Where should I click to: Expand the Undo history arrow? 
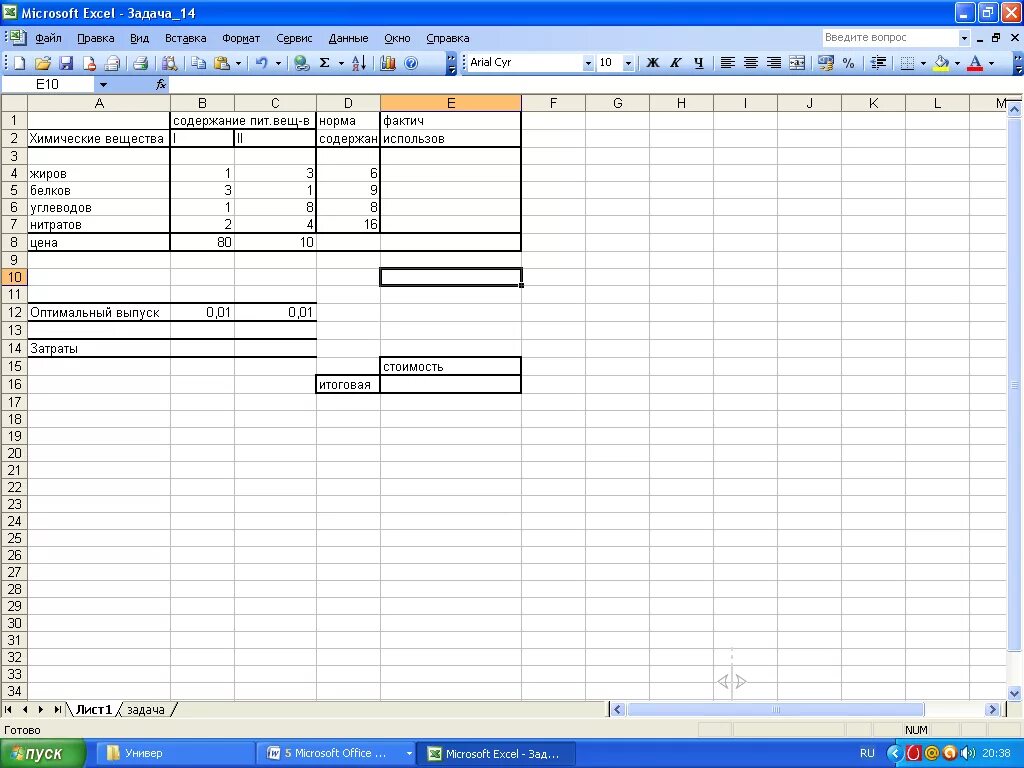(x=278, y=63)
